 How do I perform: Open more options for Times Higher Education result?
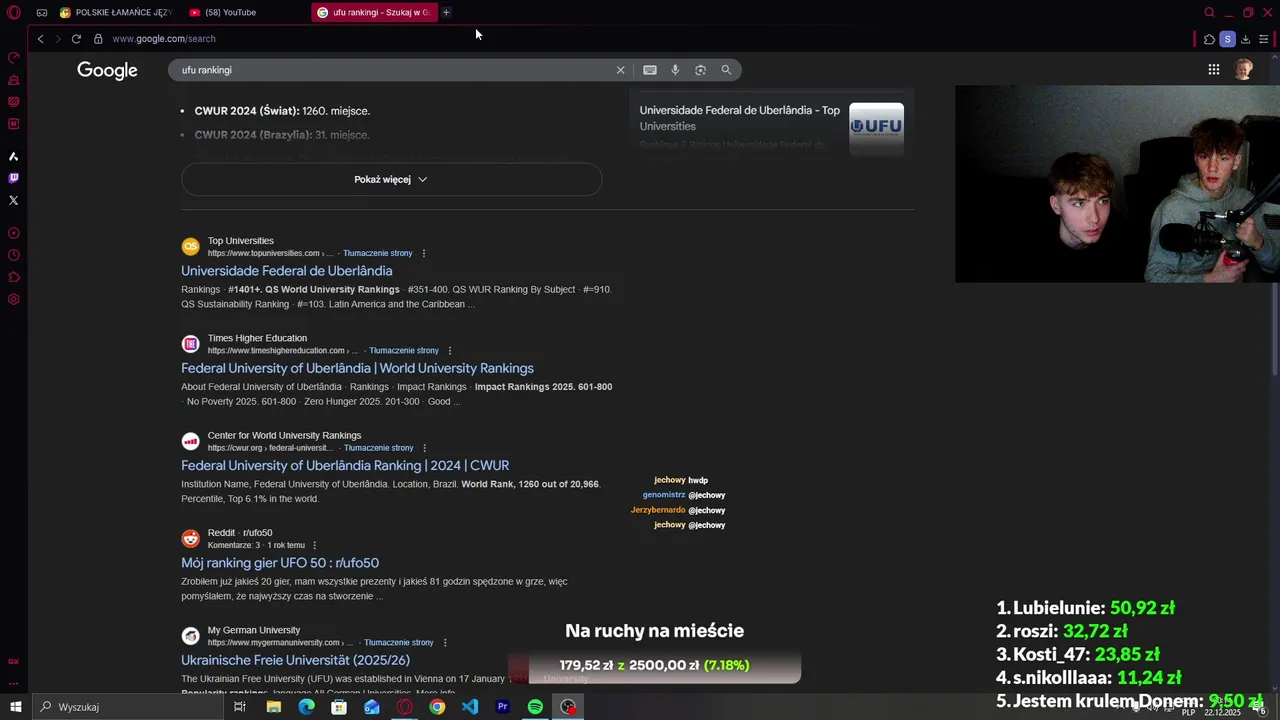tap(450, 351)
